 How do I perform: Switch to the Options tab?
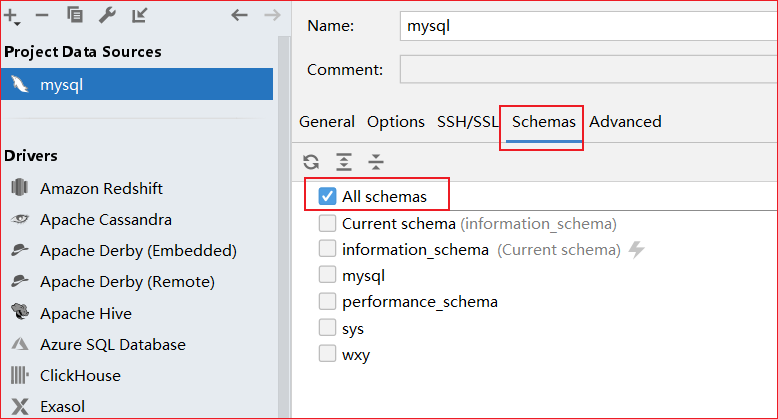tap(395, 122)
